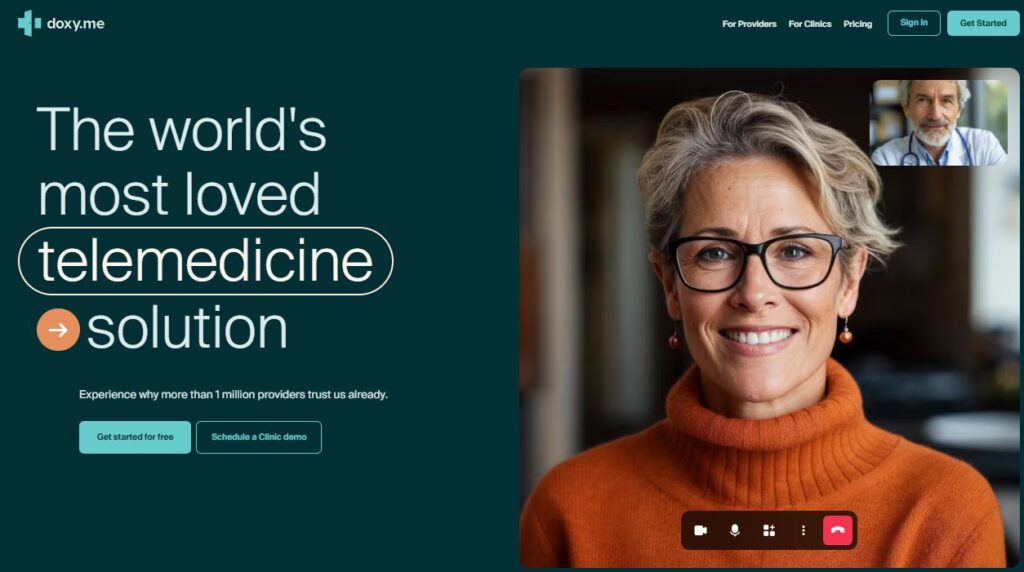The image size is (1024, 572).
Task: Click Get started for free
Action: 135,437
